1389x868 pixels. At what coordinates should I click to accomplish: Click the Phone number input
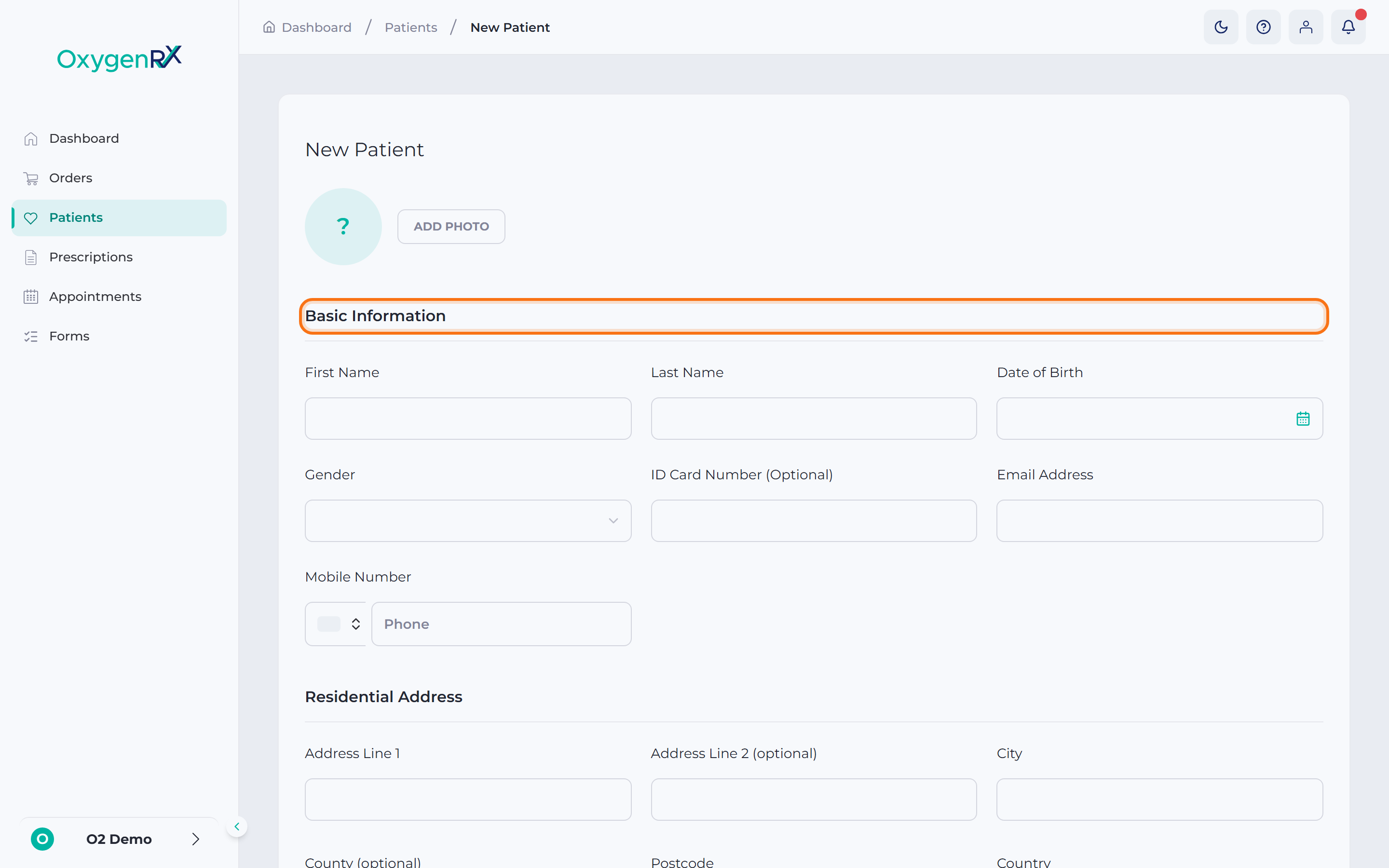(x=501, y=624)
